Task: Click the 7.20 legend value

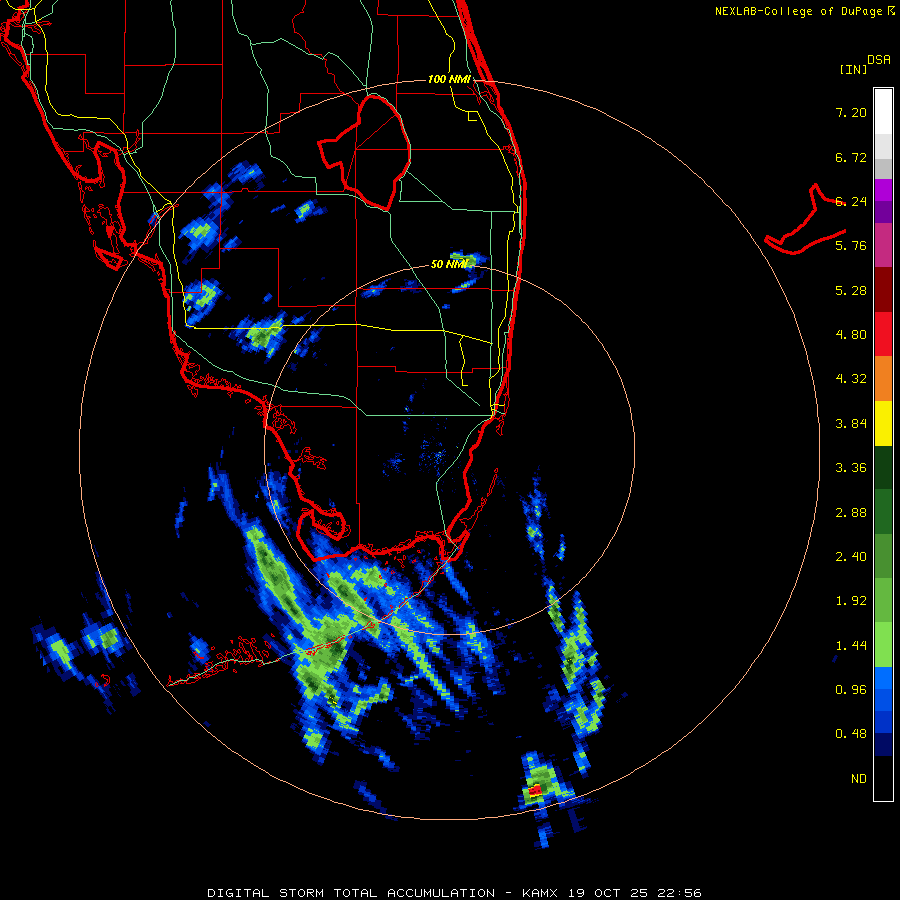Action: pos(851,112)
